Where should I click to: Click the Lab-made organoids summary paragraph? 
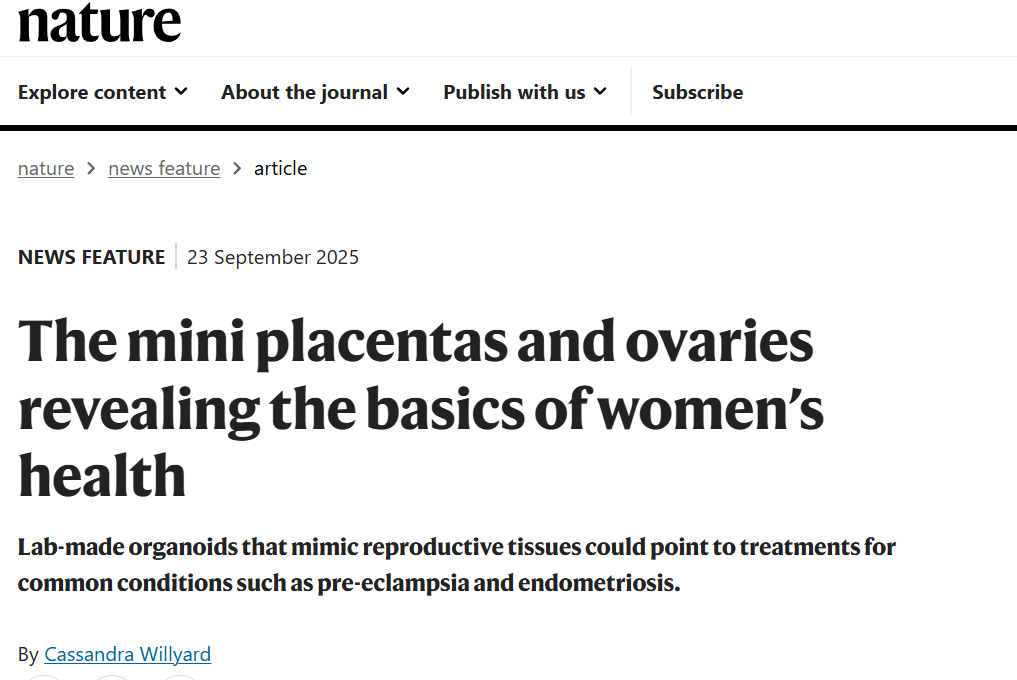(x=456, y=565)
